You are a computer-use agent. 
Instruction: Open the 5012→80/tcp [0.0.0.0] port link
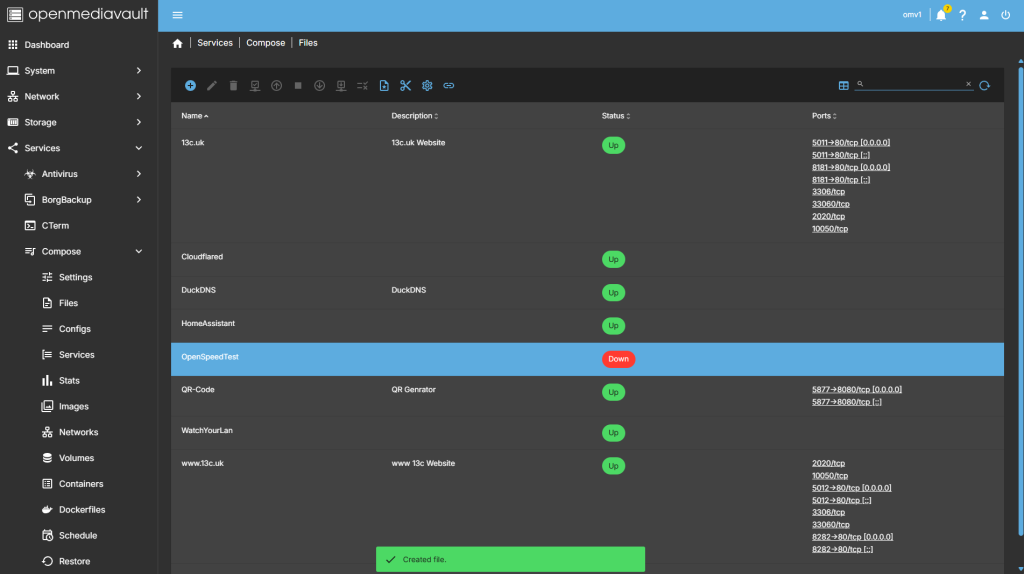[x=852, y=488]
